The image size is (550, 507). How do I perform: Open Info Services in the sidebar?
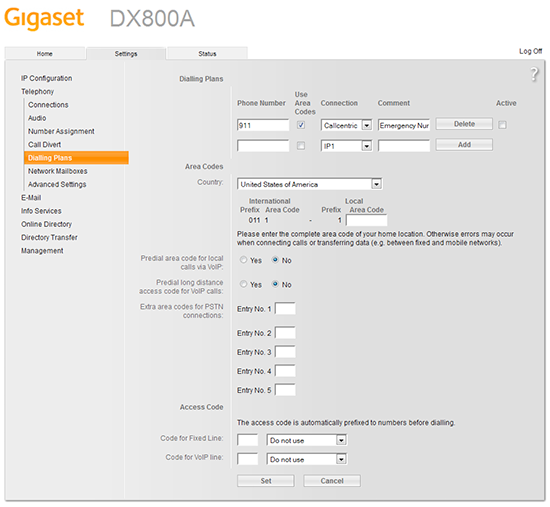point(41,211)
